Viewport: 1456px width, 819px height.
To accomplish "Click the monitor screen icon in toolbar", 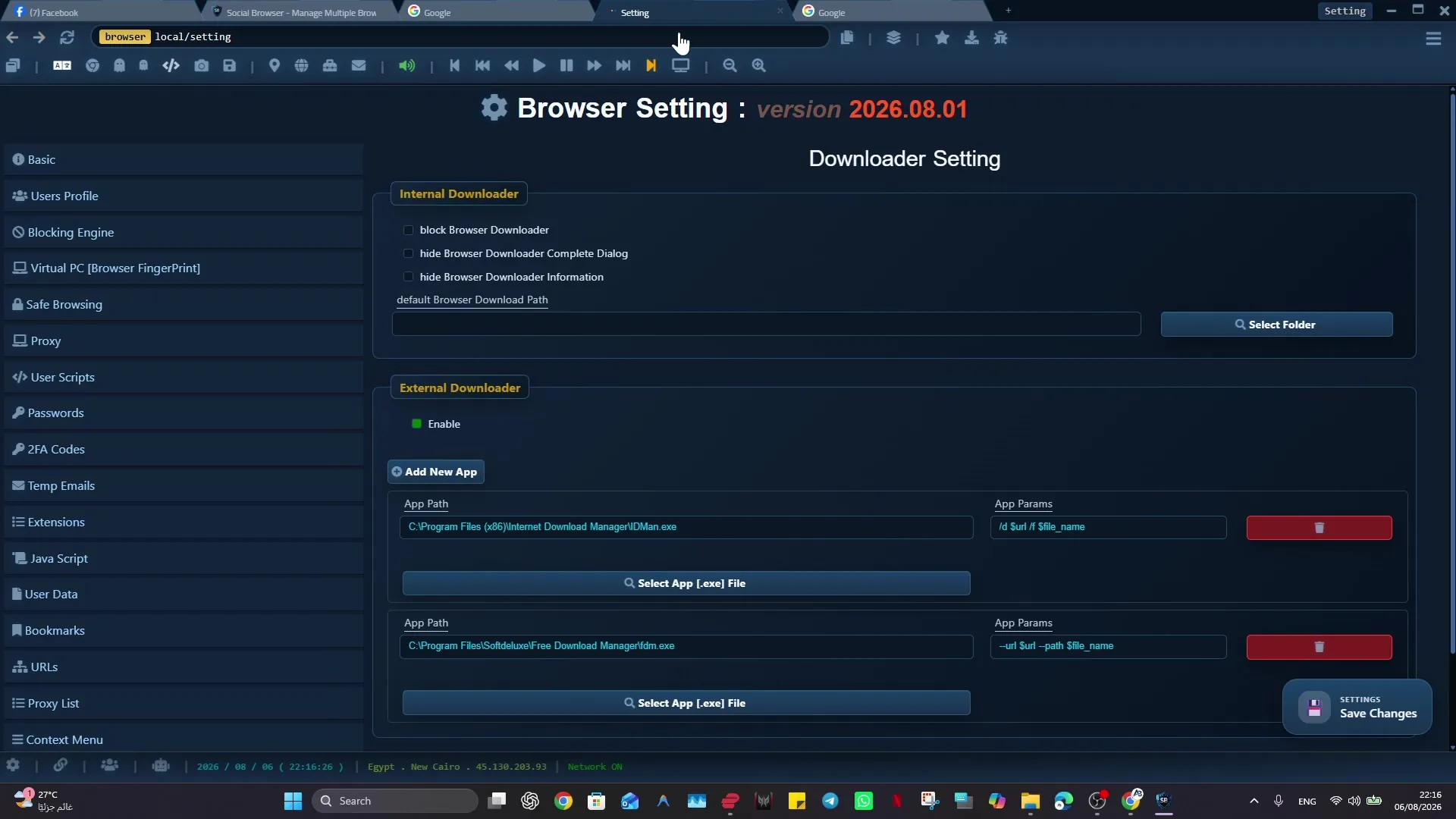I will coord(681,66).
